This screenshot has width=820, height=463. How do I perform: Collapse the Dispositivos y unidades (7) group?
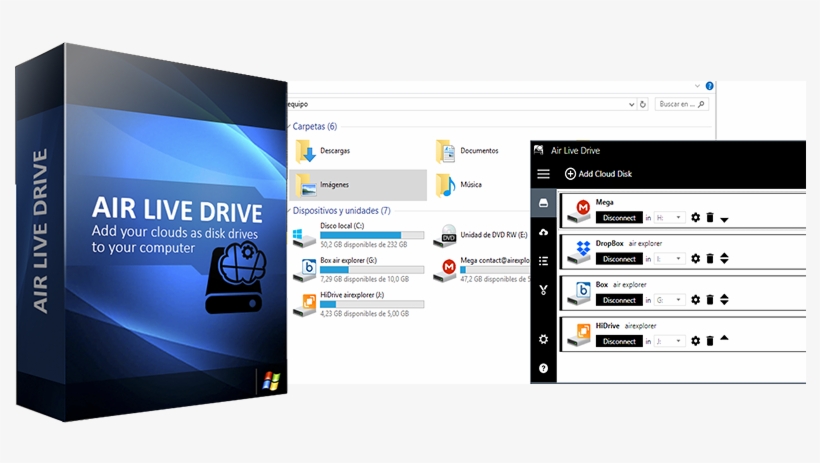click(289, 211)
